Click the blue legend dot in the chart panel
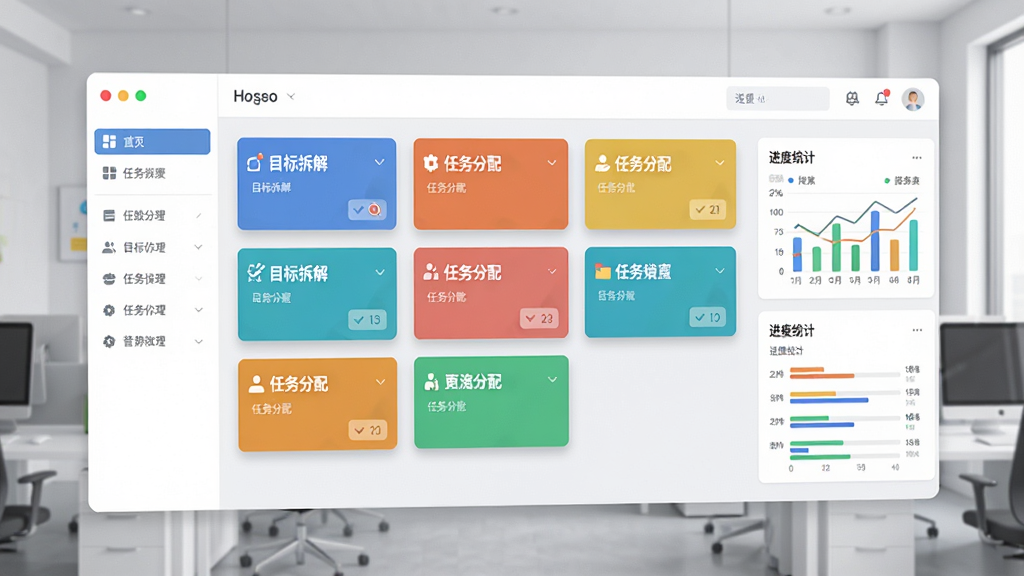The height and width of the screenshot is (576, 1024). [791, 180]
